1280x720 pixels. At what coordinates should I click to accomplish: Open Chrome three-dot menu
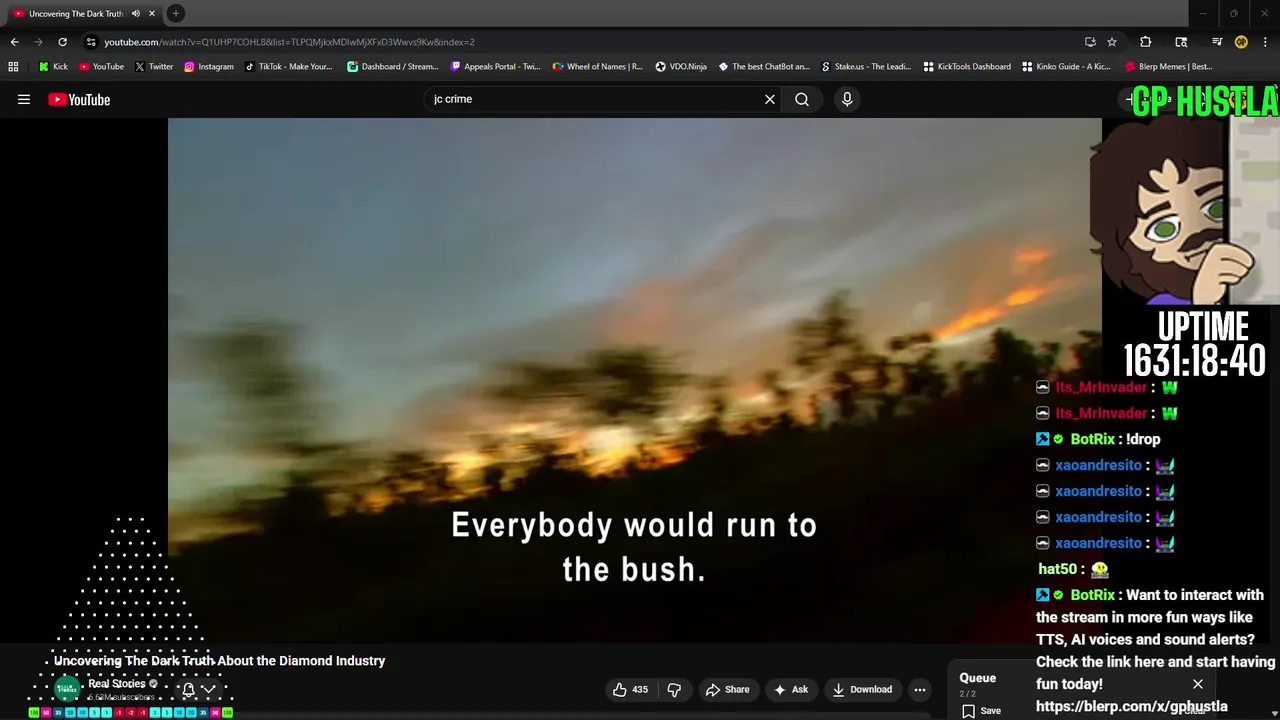coord(1266,42)
